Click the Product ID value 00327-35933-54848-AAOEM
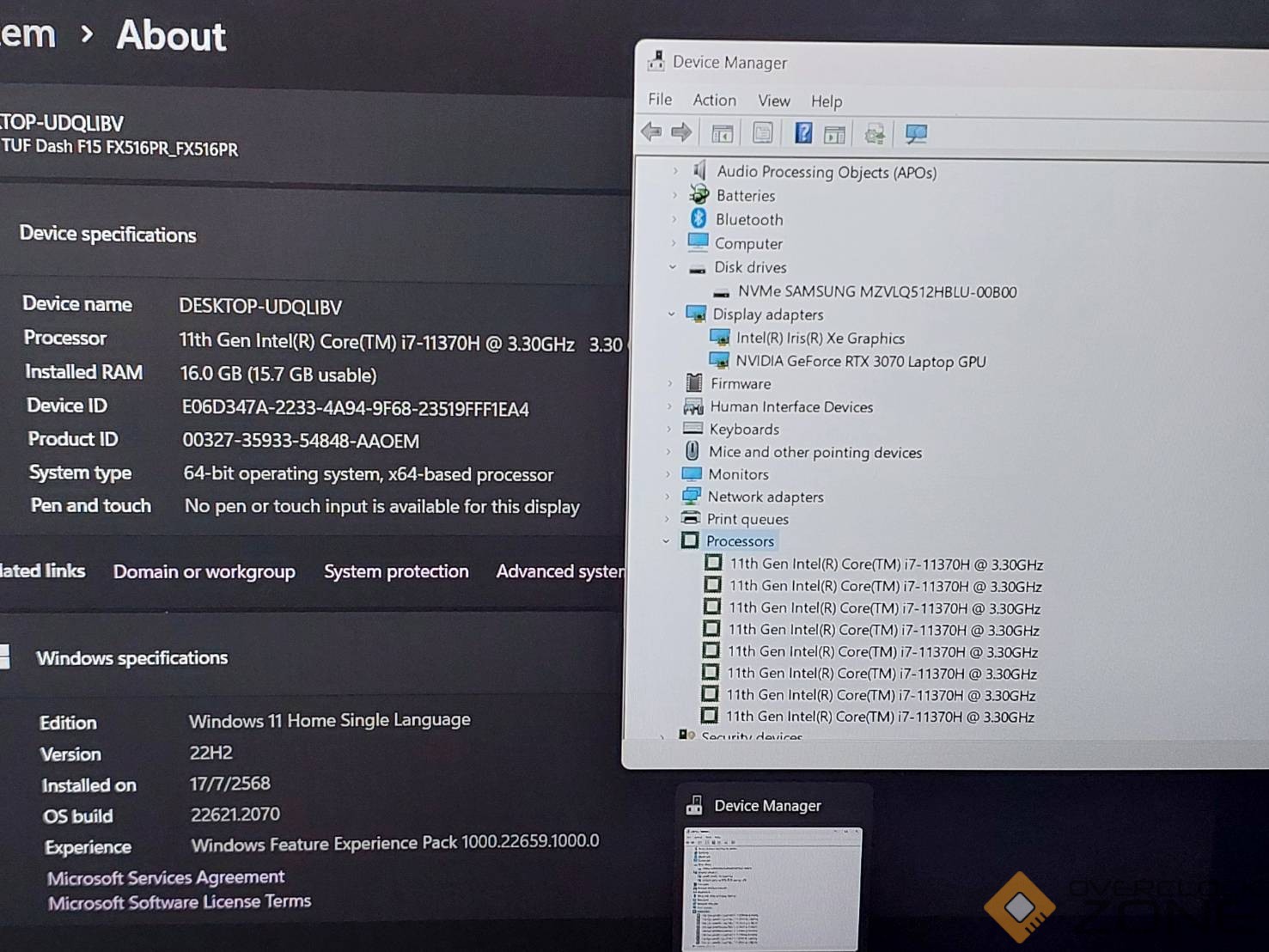 pos(301,441)
